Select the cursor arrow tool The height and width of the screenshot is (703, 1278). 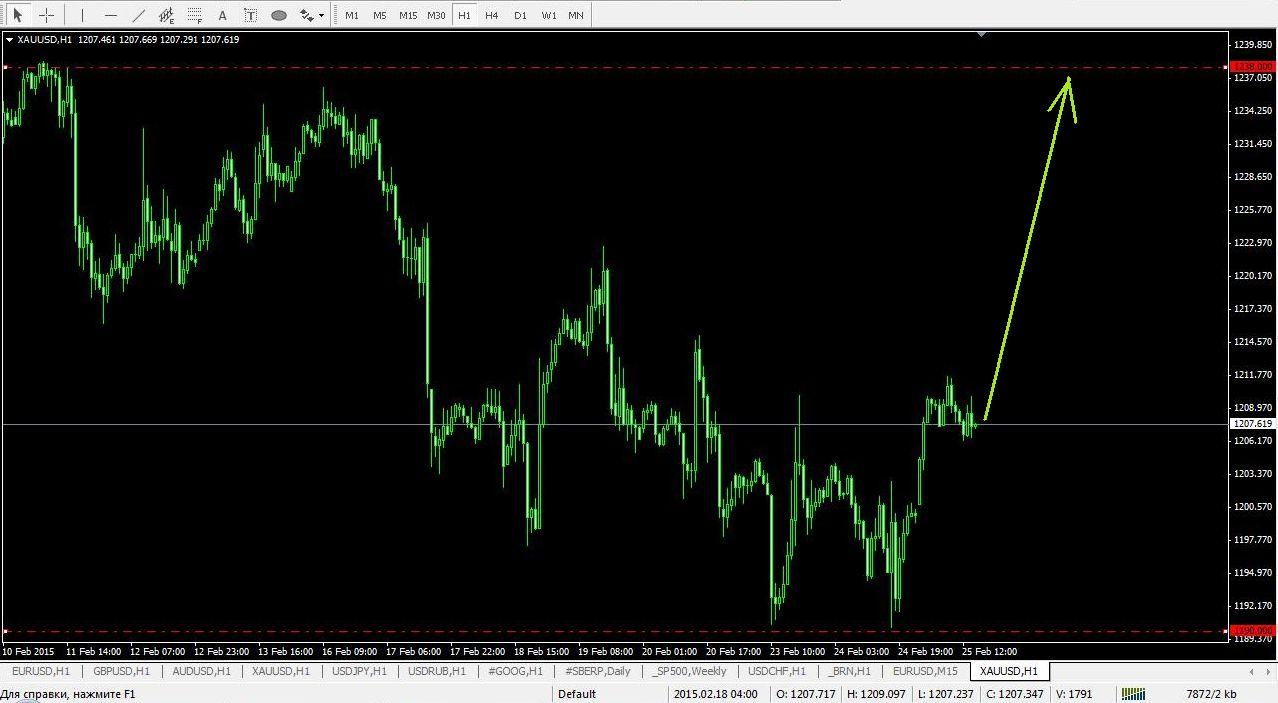pyautogui.click(x=17, y=15)
